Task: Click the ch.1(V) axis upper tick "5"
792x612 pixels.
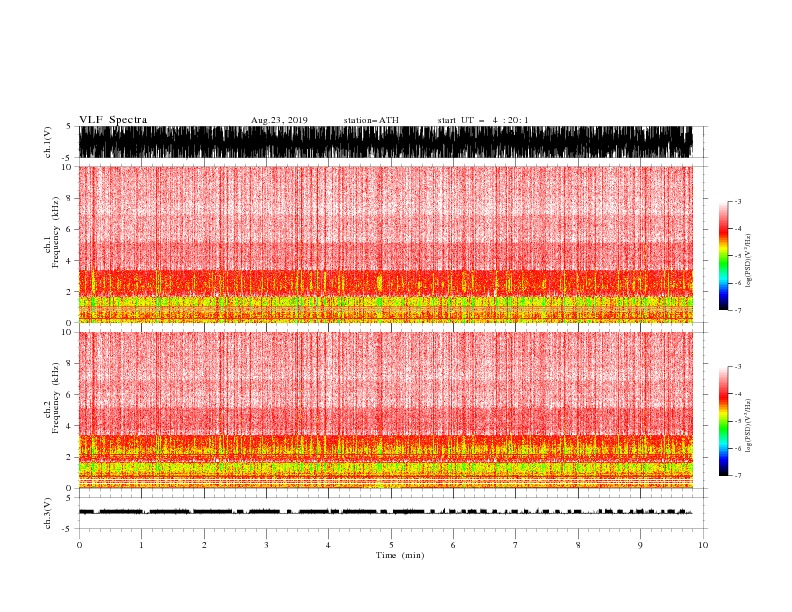Action: tap(70, 127)
